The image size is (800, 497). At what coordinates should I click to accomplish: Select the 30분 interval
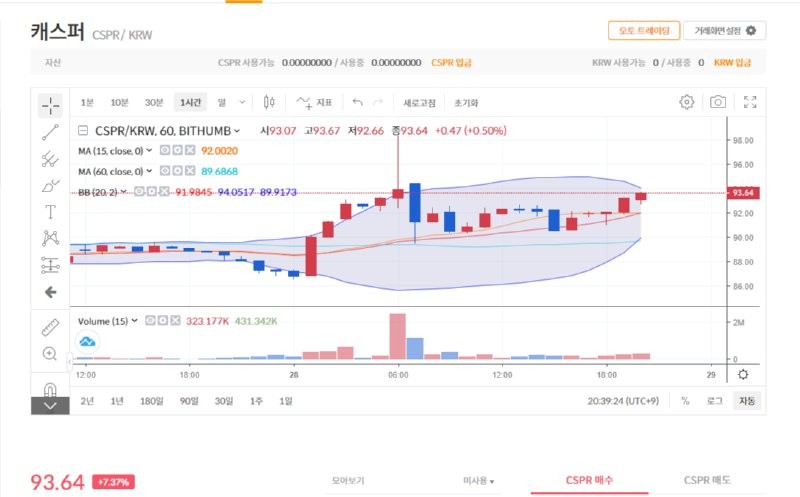[154, 103]
